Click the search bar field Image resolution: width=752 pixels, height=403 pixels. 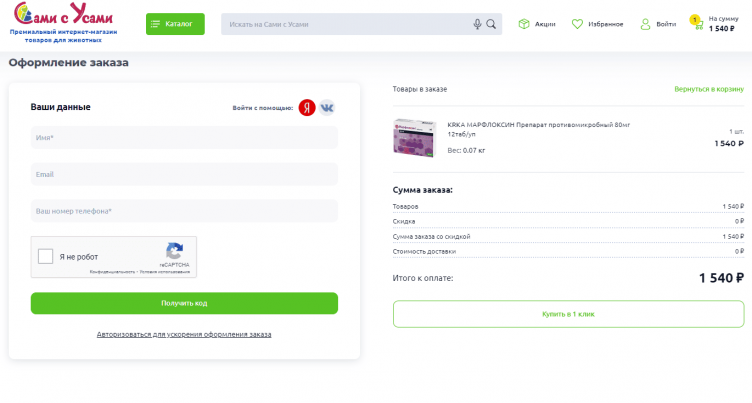pos(345,24)
